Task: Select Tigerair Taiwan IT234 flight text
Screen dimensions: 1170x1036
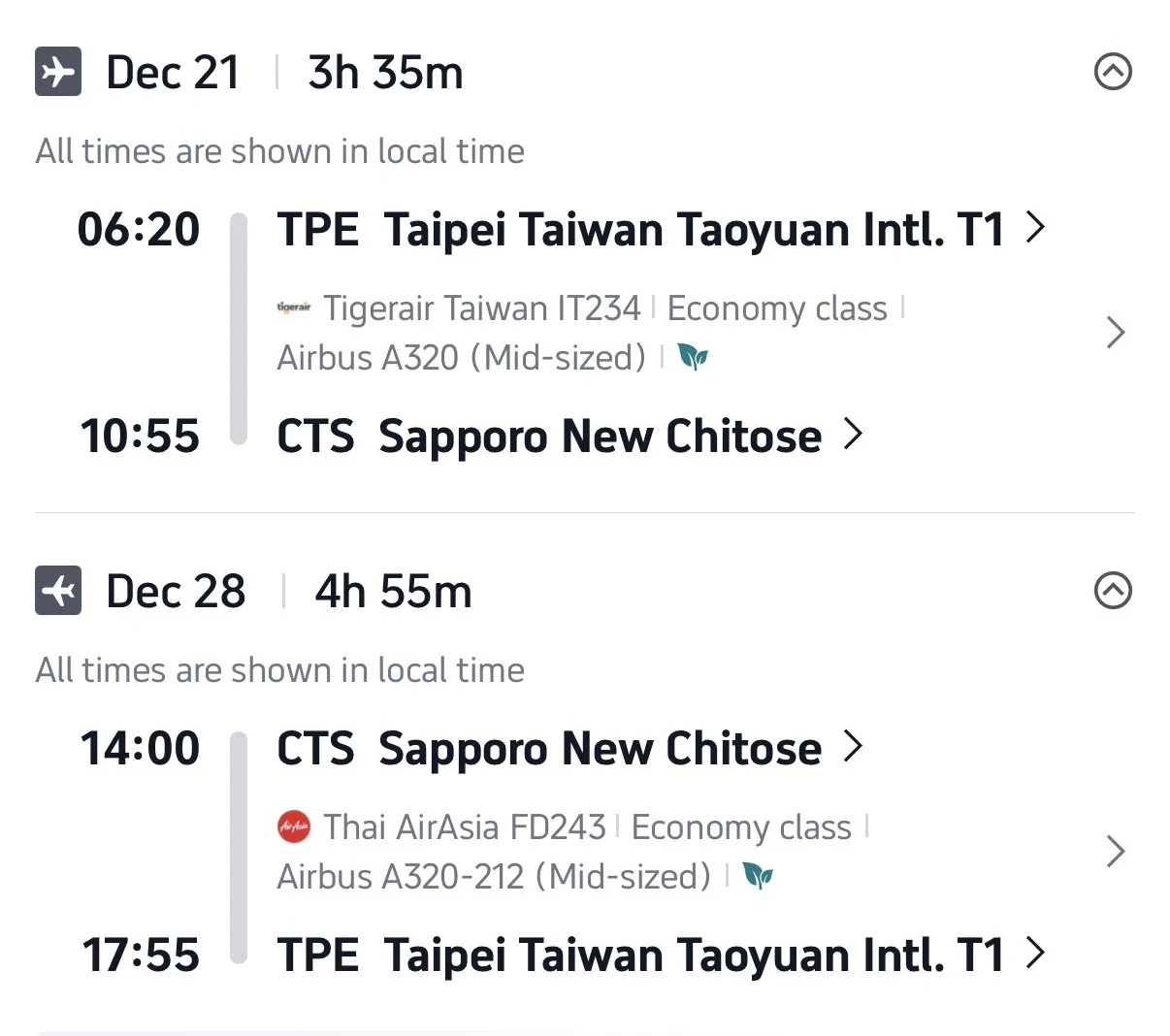Action: [x=482, y=308]
